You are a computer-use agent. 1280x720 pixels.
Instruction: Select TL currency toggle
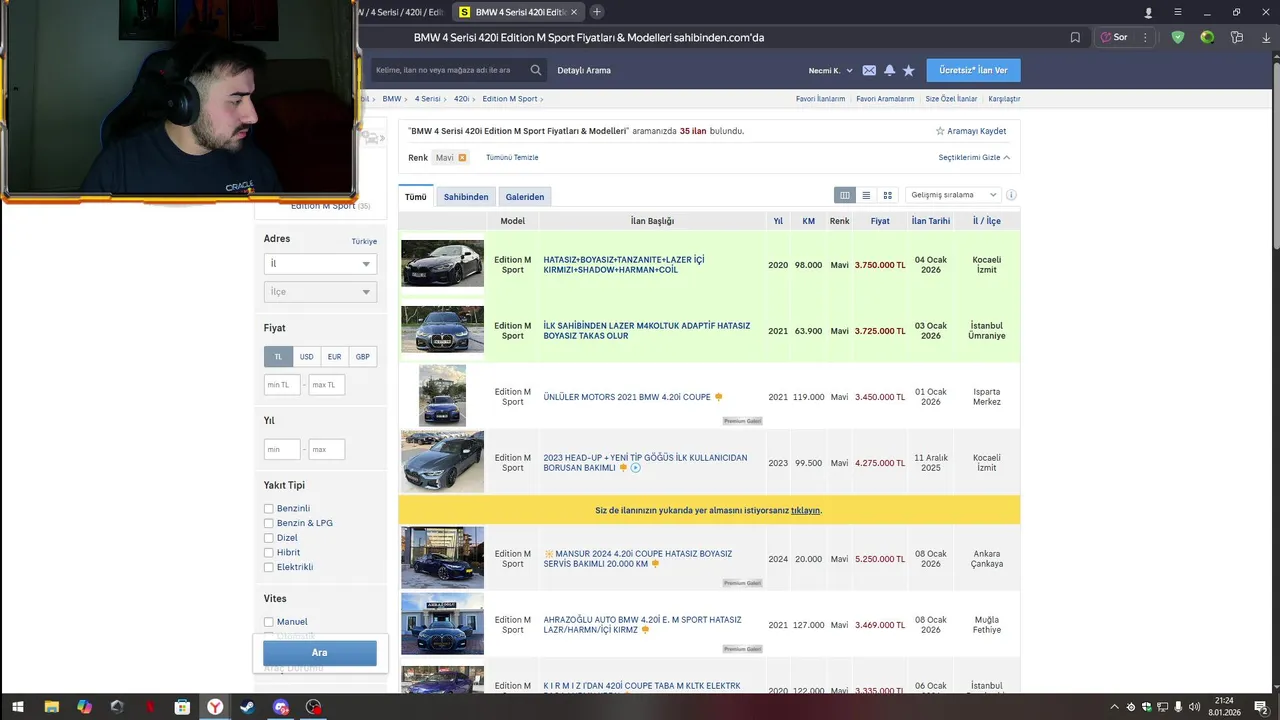[x=278, y=356]
